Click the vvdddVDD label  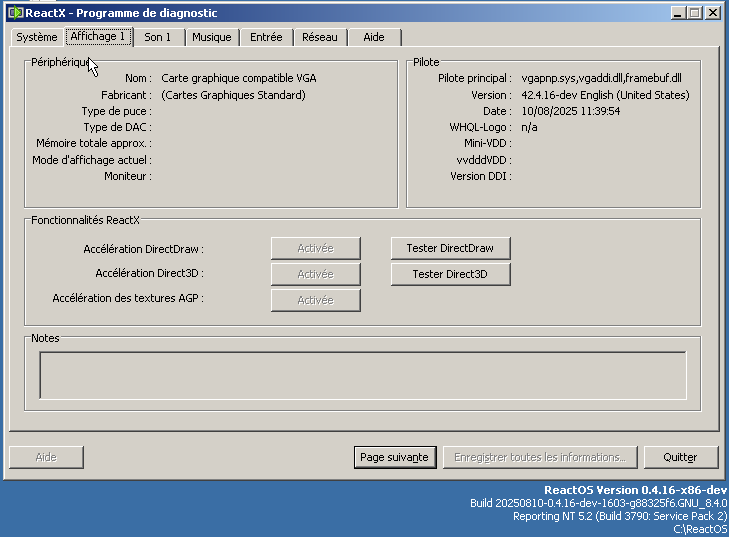[x=484, y=160]
